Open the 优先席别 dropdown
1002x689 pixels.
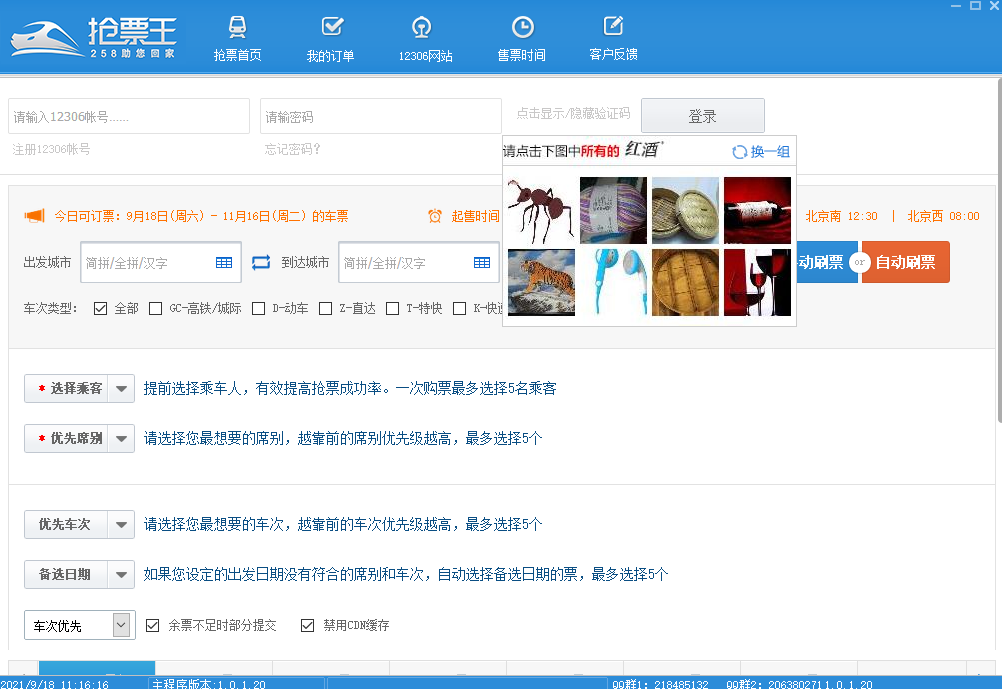point(120,438)
